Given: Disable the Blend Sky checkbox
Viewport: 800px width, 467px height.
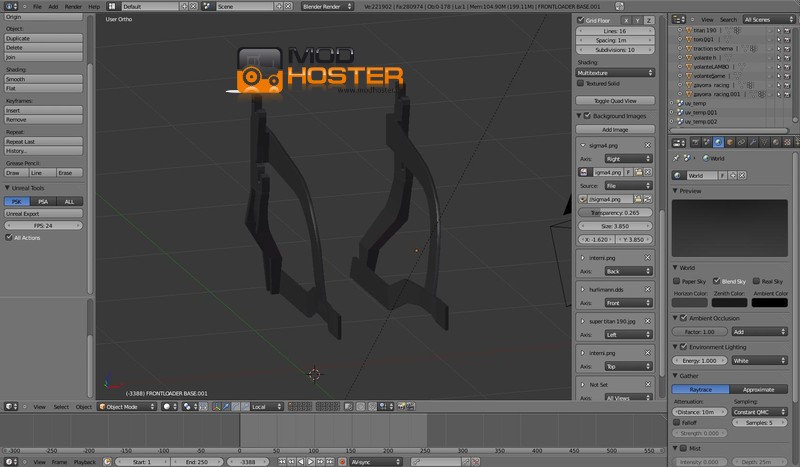Looking at the screenshot, I should point(716,281).
